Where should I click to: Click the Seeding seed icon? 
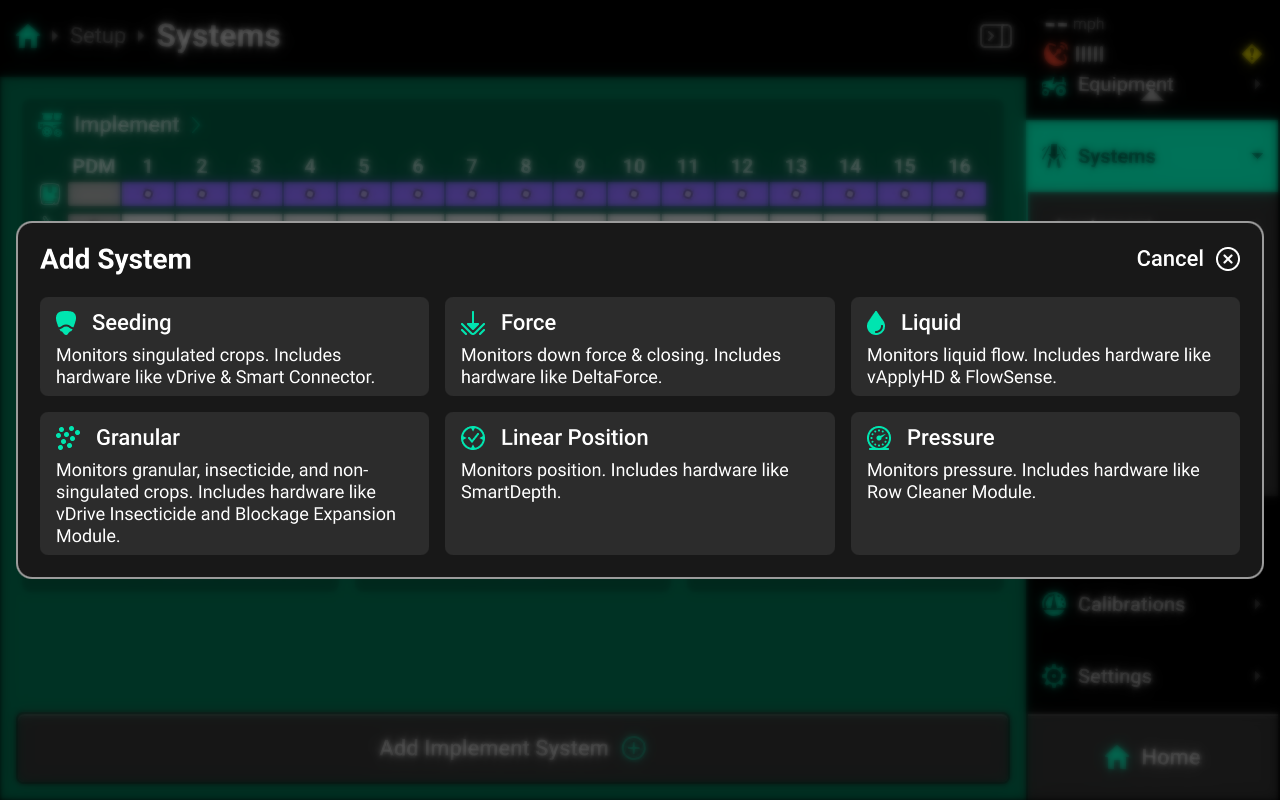(66, 323)
